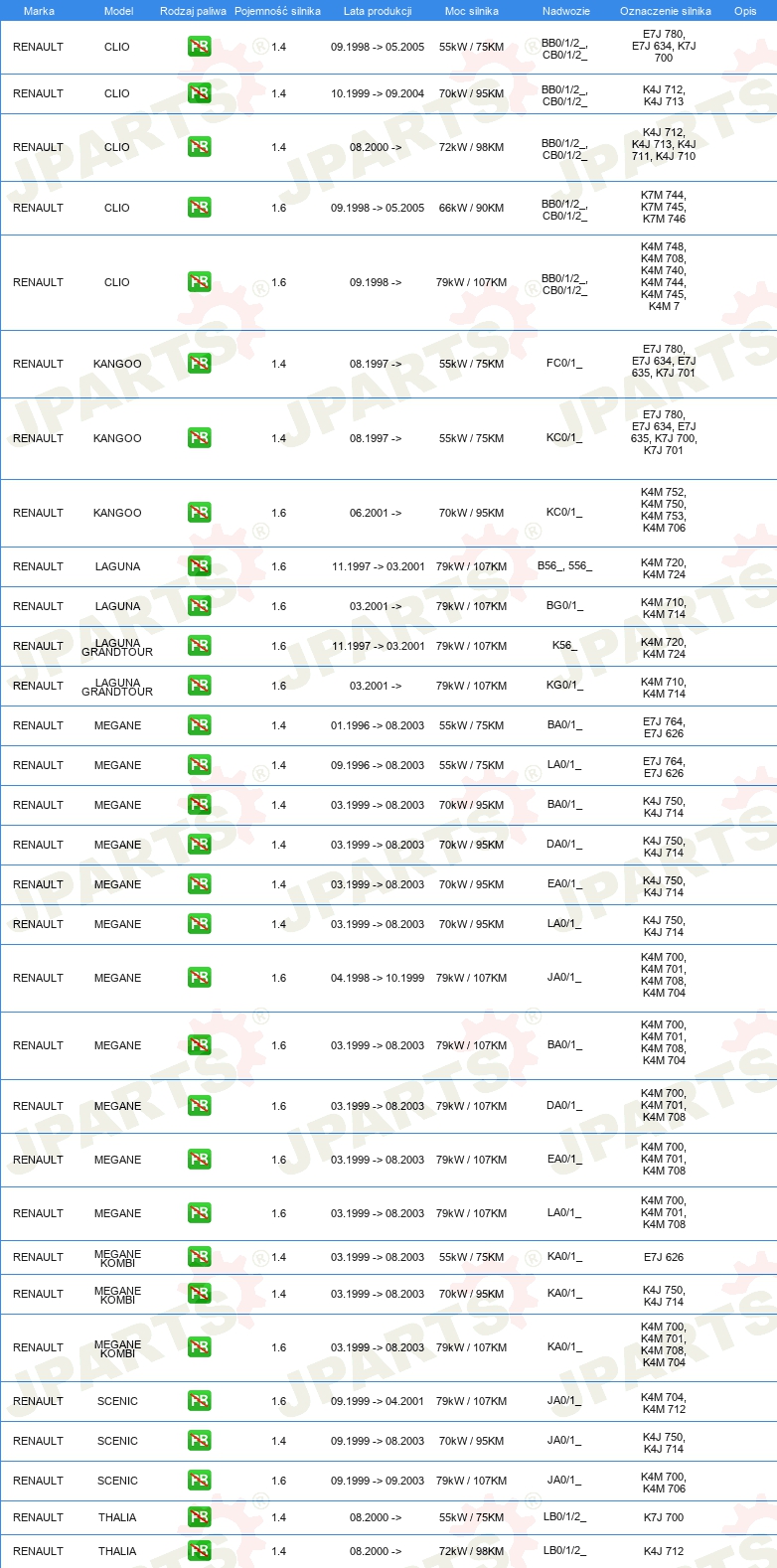Click fuel icon in KANGOO 1.6 06.2001 row
777x1568 pixels.
(200, 513)
